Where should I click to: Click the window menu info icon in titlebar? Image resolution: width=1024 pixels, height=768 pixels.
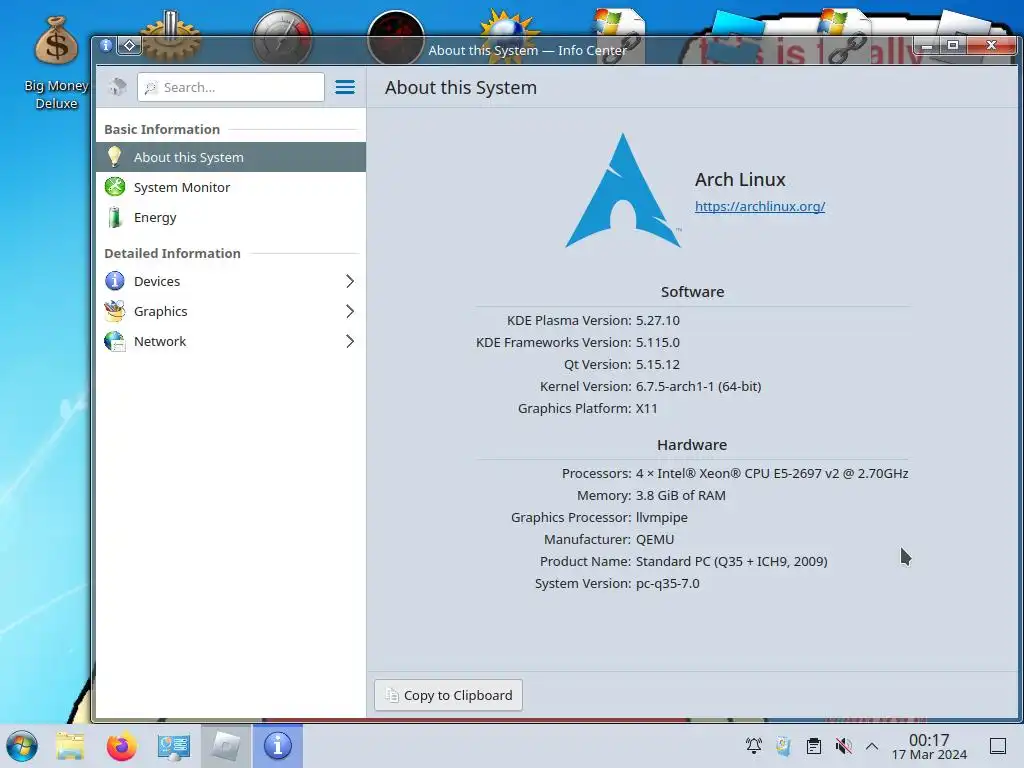pos(106,45)
